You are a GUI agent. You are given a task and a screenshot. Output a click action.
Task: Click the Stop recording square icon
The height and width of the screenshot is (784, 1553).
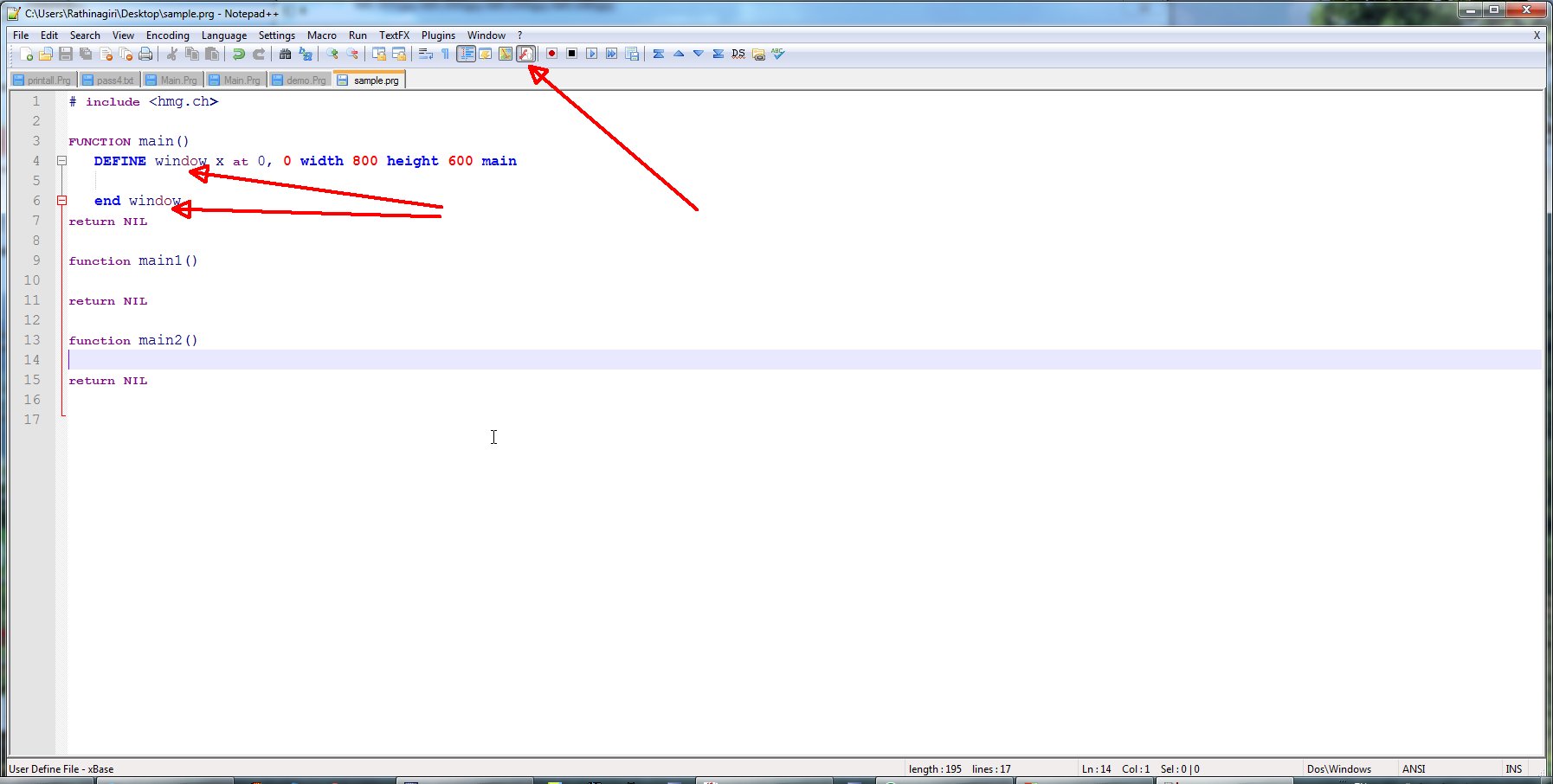571,54
